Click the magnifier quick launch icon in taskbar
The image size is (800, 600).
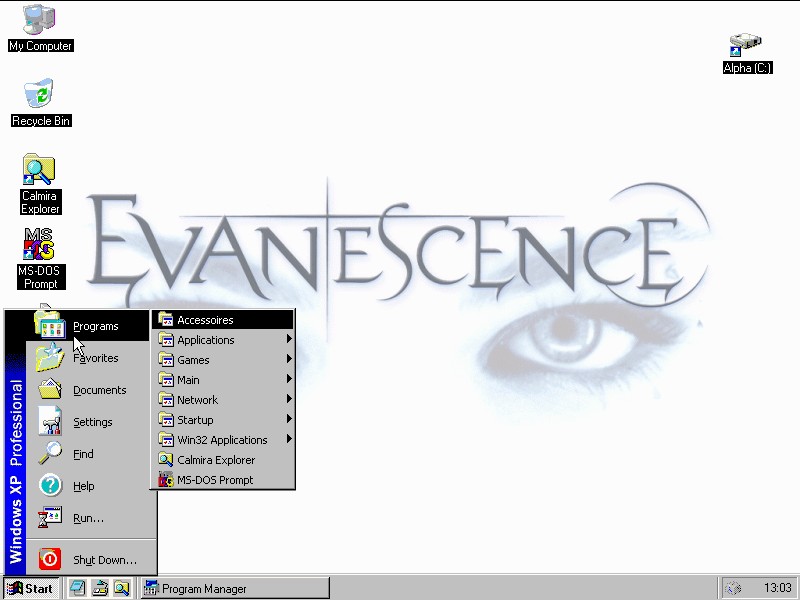121,588
